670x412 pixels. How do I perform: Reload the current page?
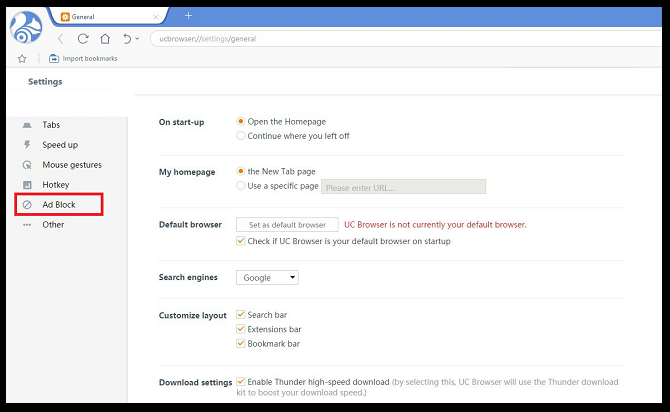(x=83, y=38)
